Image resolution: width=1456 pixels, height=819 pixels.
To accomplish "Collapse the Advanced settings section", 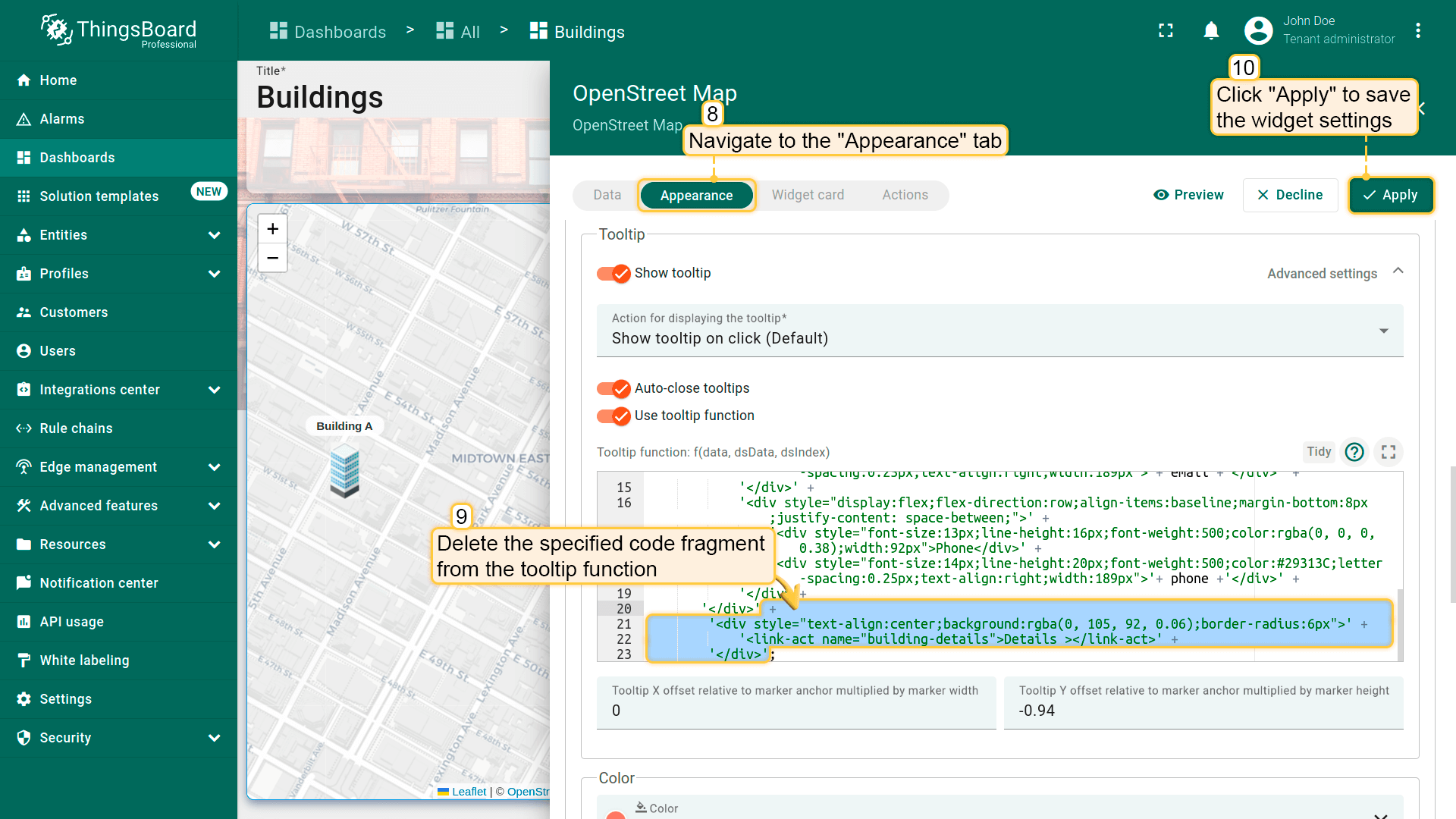I will [x=1398, y=272].
